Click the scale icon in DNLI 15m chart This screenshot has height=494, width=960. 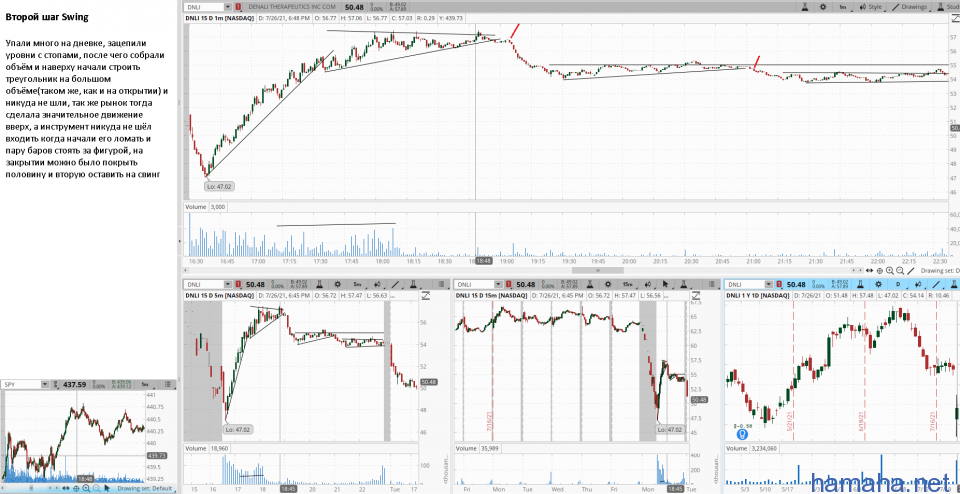click(697, 296)
